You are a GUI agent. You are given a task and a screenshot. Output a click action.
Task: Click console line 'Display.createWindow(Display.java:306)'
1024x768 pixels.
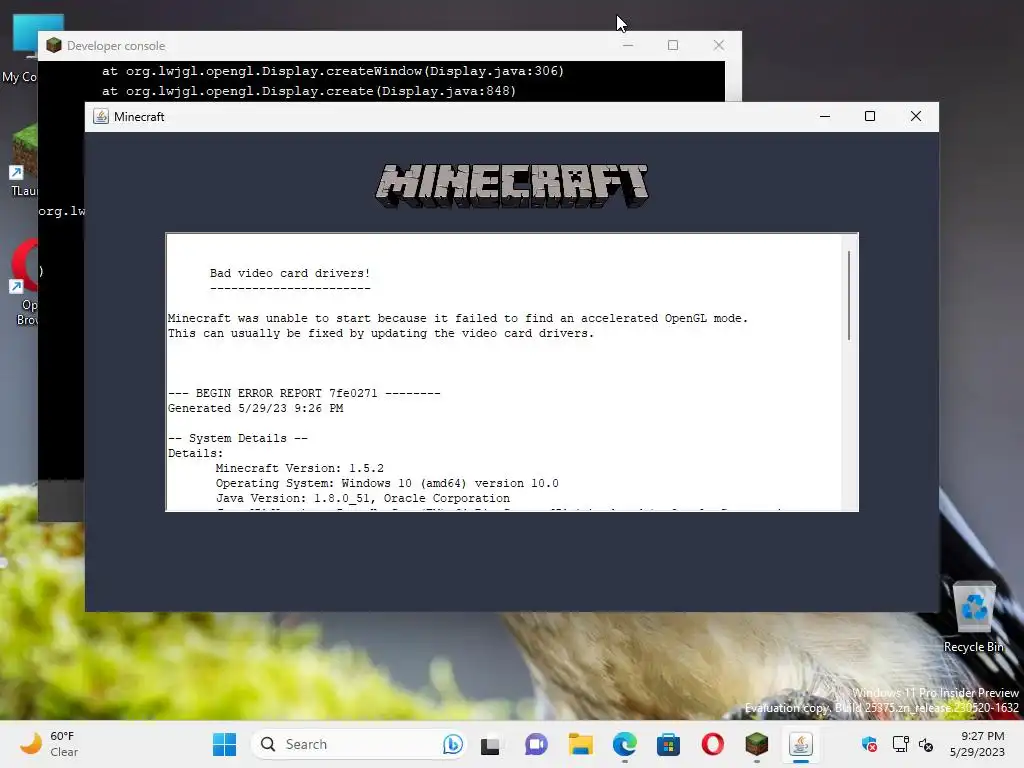332,71
